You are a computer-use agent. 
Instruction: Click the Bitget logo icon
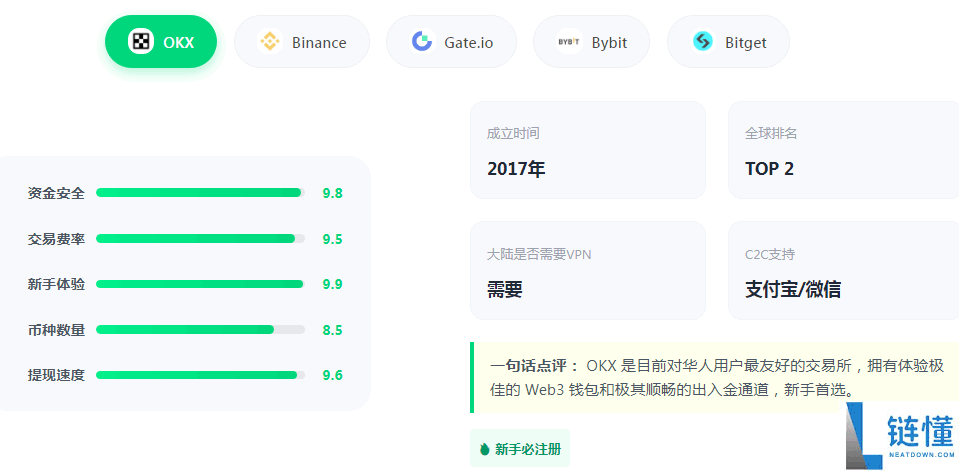(703, 42)
